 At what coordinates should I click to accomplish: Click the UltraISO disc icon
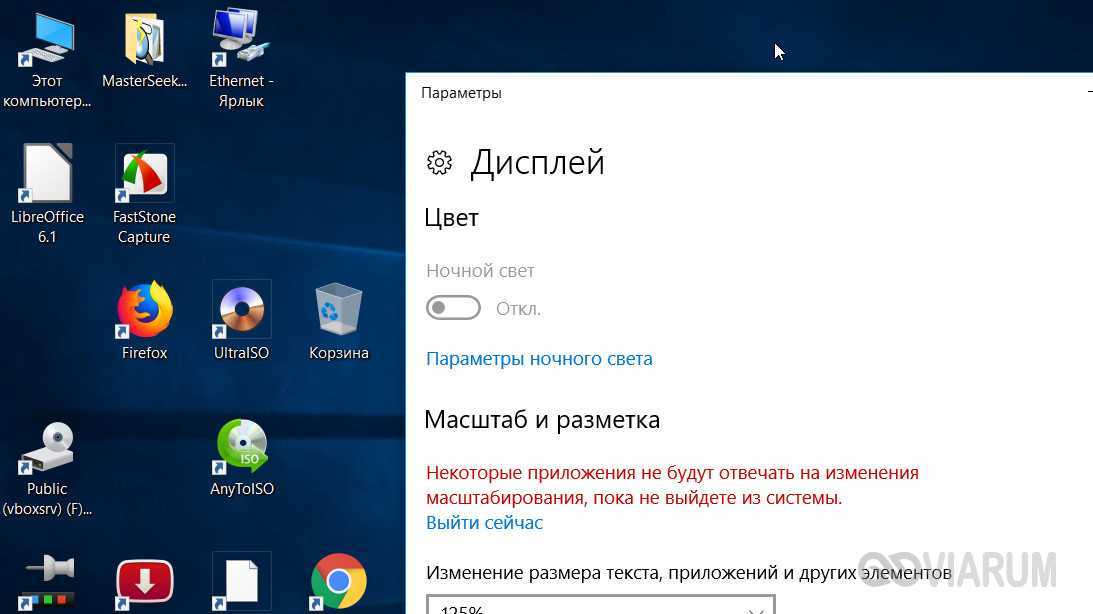(241, 310)
